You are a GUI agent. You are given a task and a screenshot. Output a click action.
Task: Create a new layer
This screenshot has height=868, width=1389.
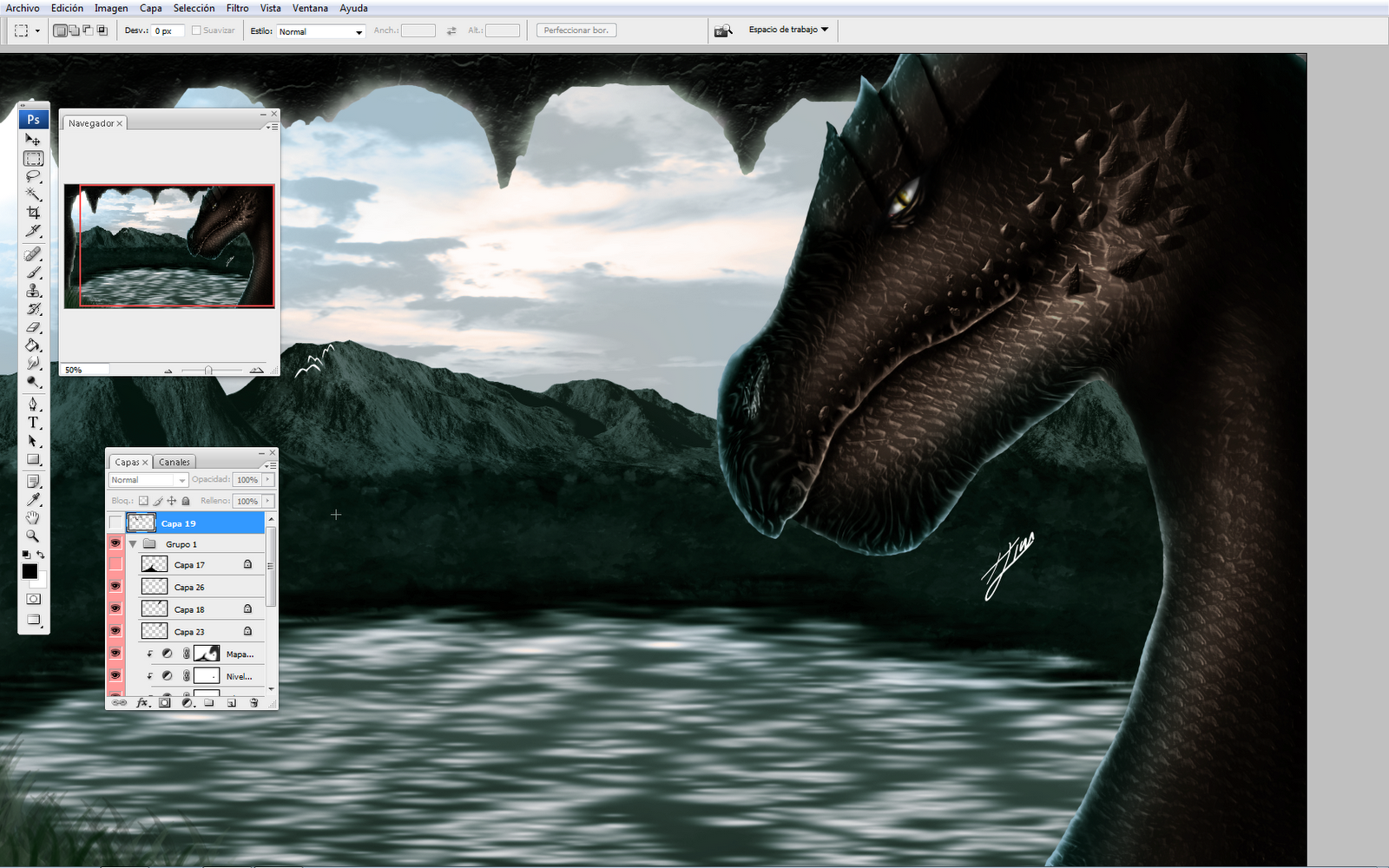point(232,702)
